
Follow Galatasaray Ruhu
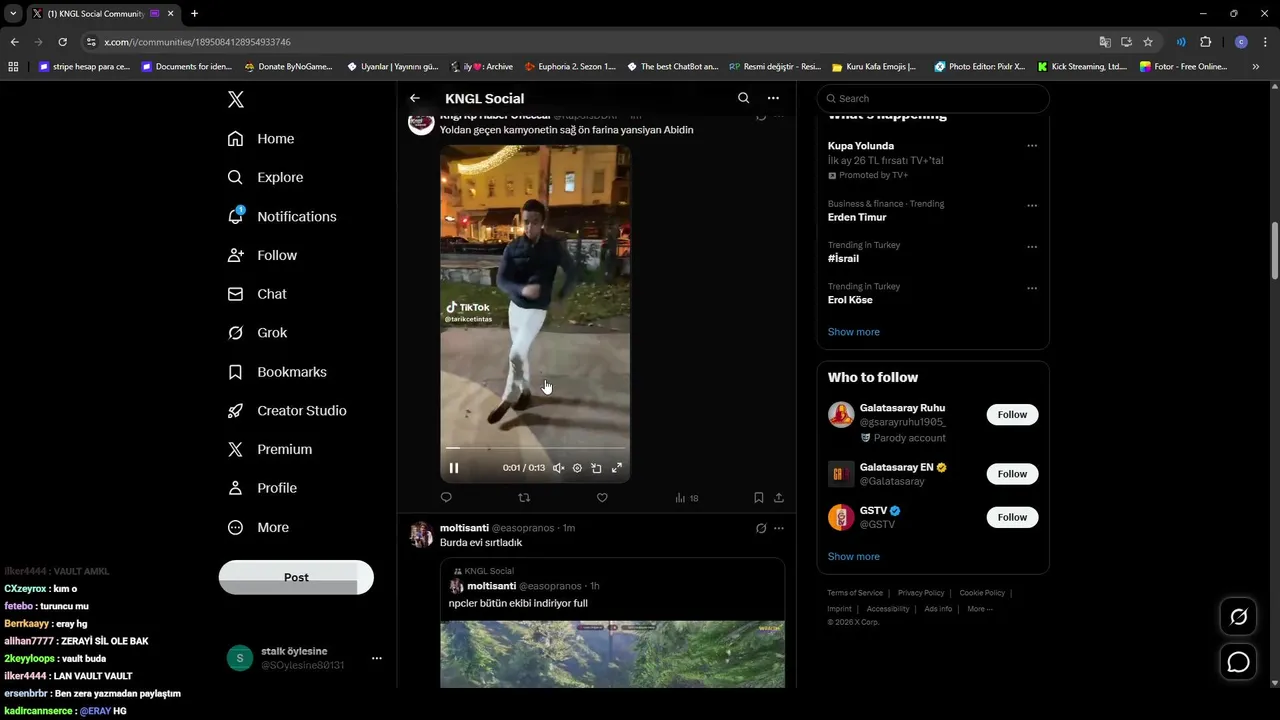click(x=1012, y=415)
